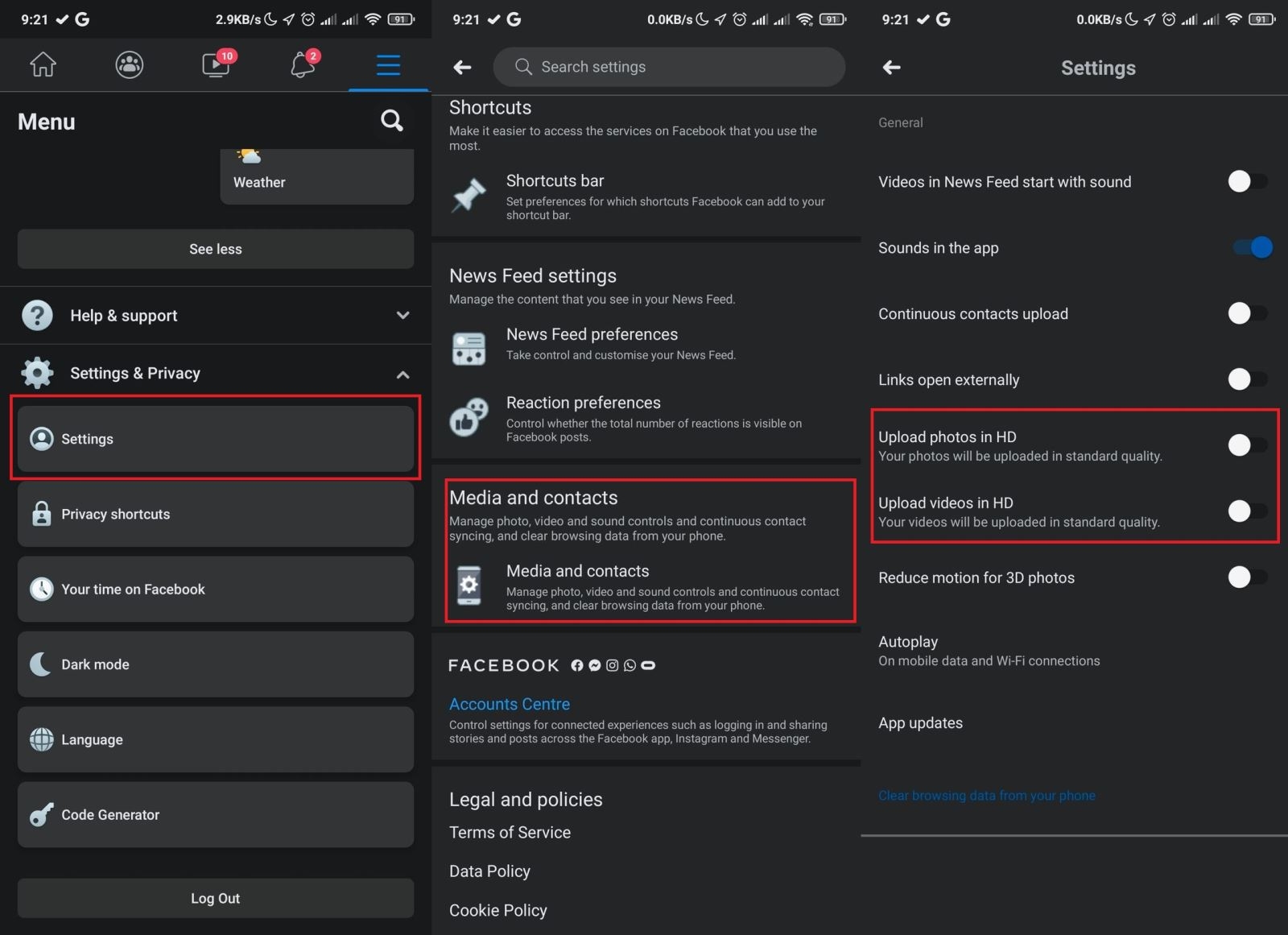Open Watch videos icon with 10 badge
The height and width of the screenshot is (935, 1288).
(216, 64)
